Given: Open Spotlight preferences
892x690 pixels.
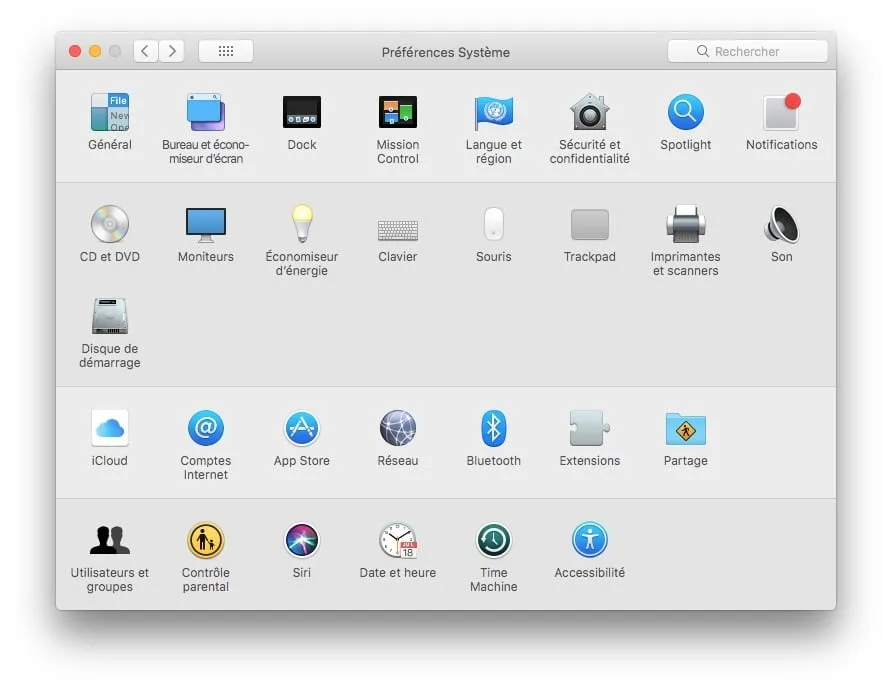Looking at the screenshot, I should pyautogui.click(x=685, y=112).
